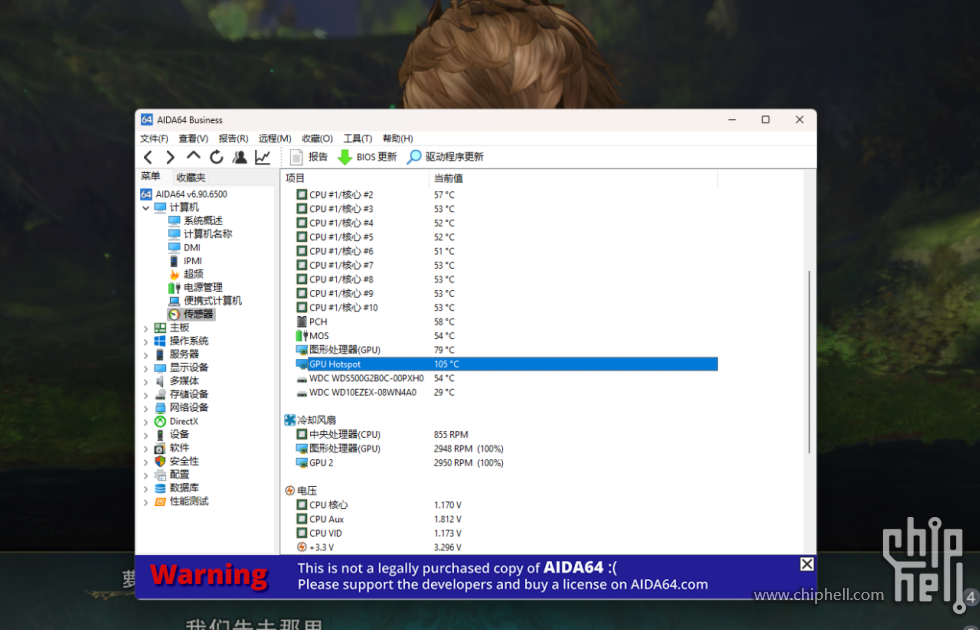Expand the DirectX tree node
This screenshot has height=630, width=980.
click(146, 422)
